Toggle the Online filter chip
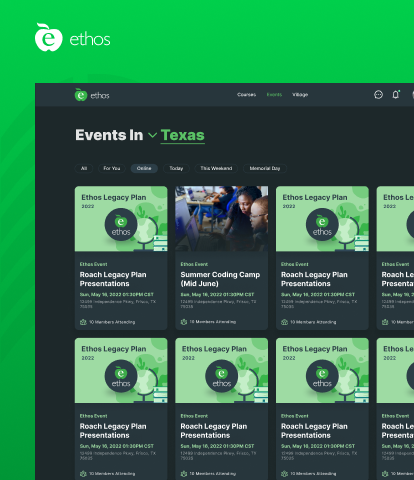The height and width of the screenshot is (480, 414). pyautogui.click(x=144, y=168)
